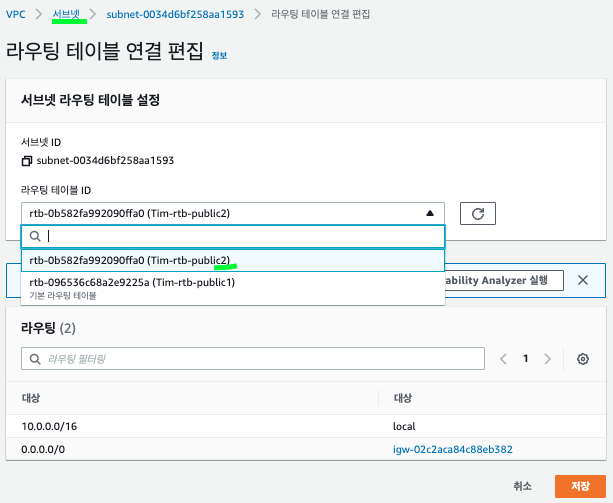613x503 pixels.
Task: Select rtb-0b582fa992090ffa0 (Tim-rtb-public2) option
Action: coord(233,260)
